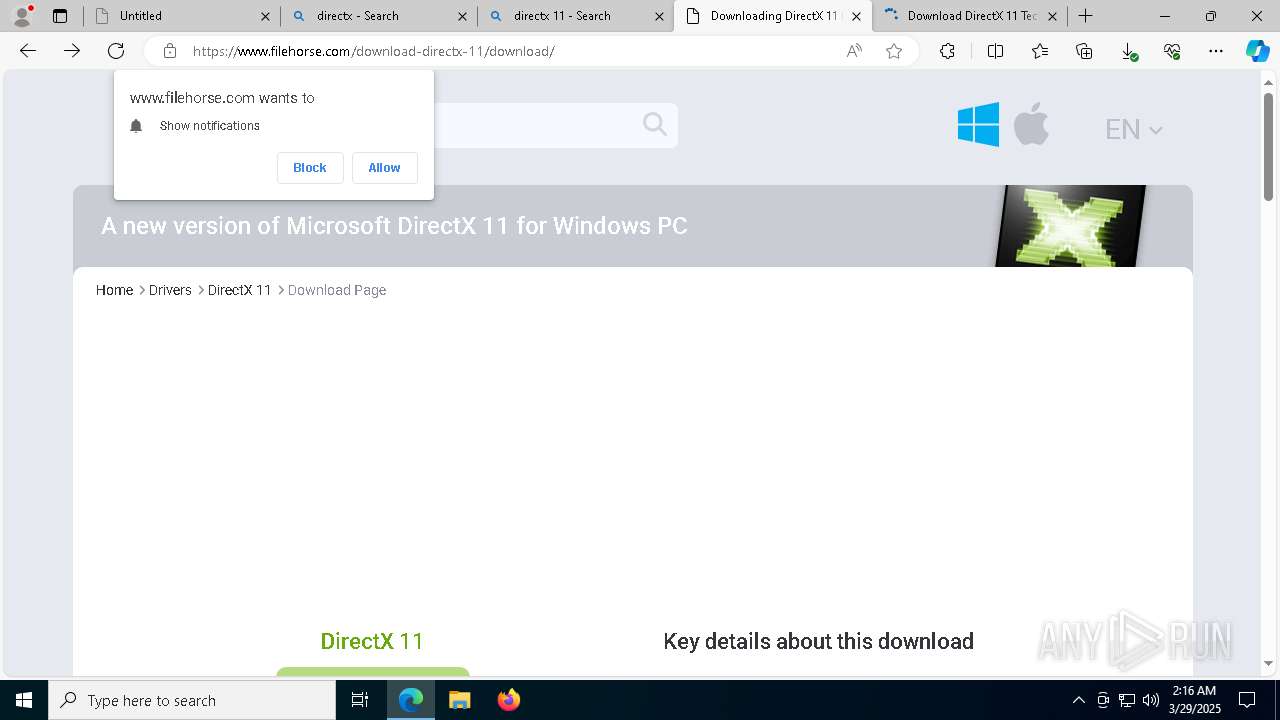Open the Windows Start menu
Image resolution: width=1280 pixels, height=720 pixels.
point(24,700)
